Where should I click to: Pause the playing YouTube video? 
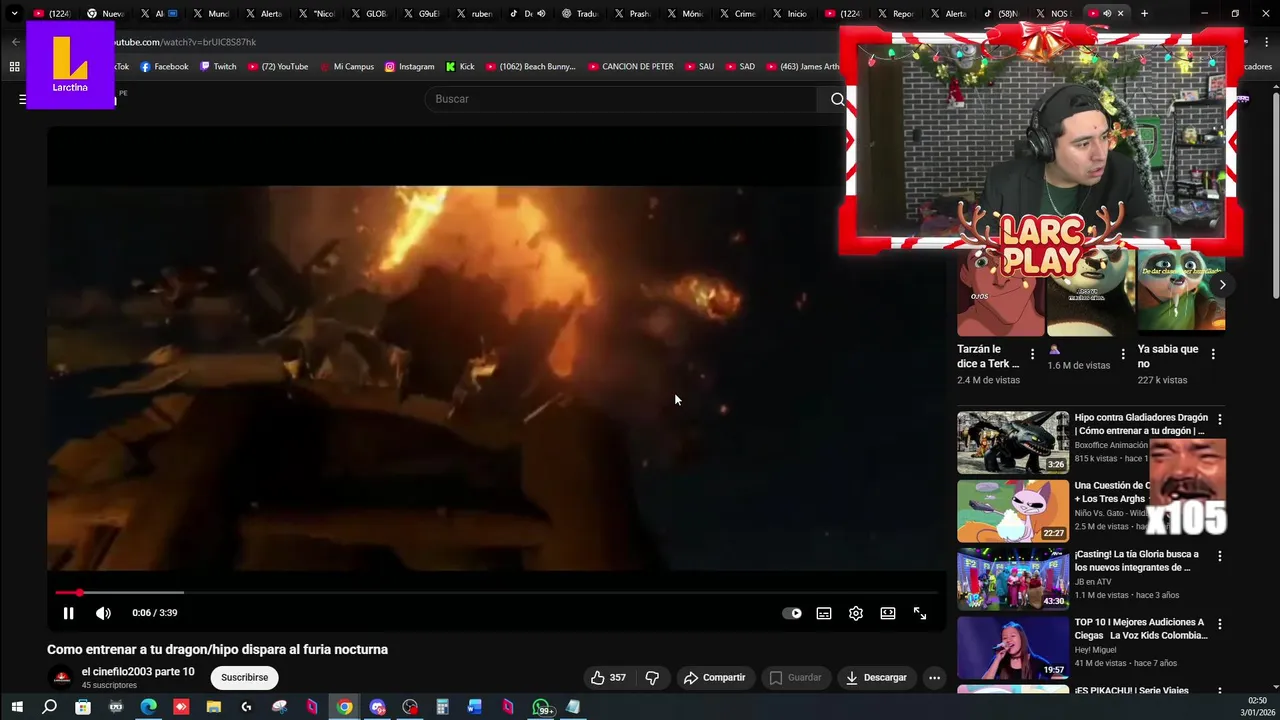point(68,613)
